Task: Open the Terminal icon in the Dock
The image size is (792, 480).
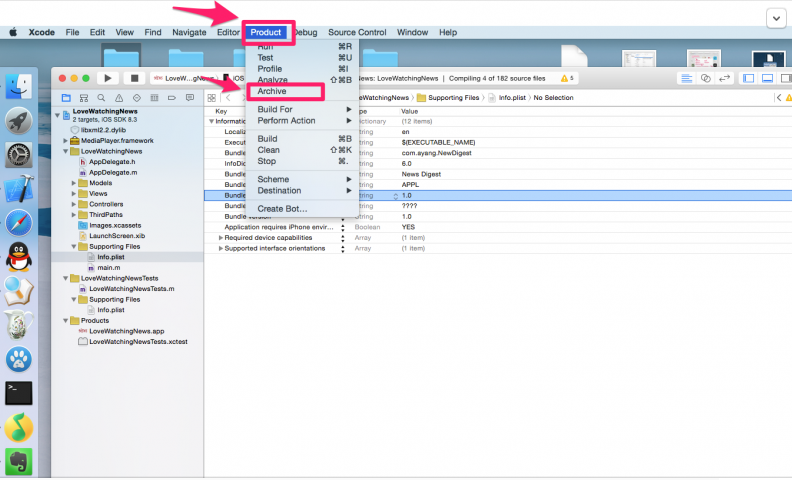Action: point(19,393)
